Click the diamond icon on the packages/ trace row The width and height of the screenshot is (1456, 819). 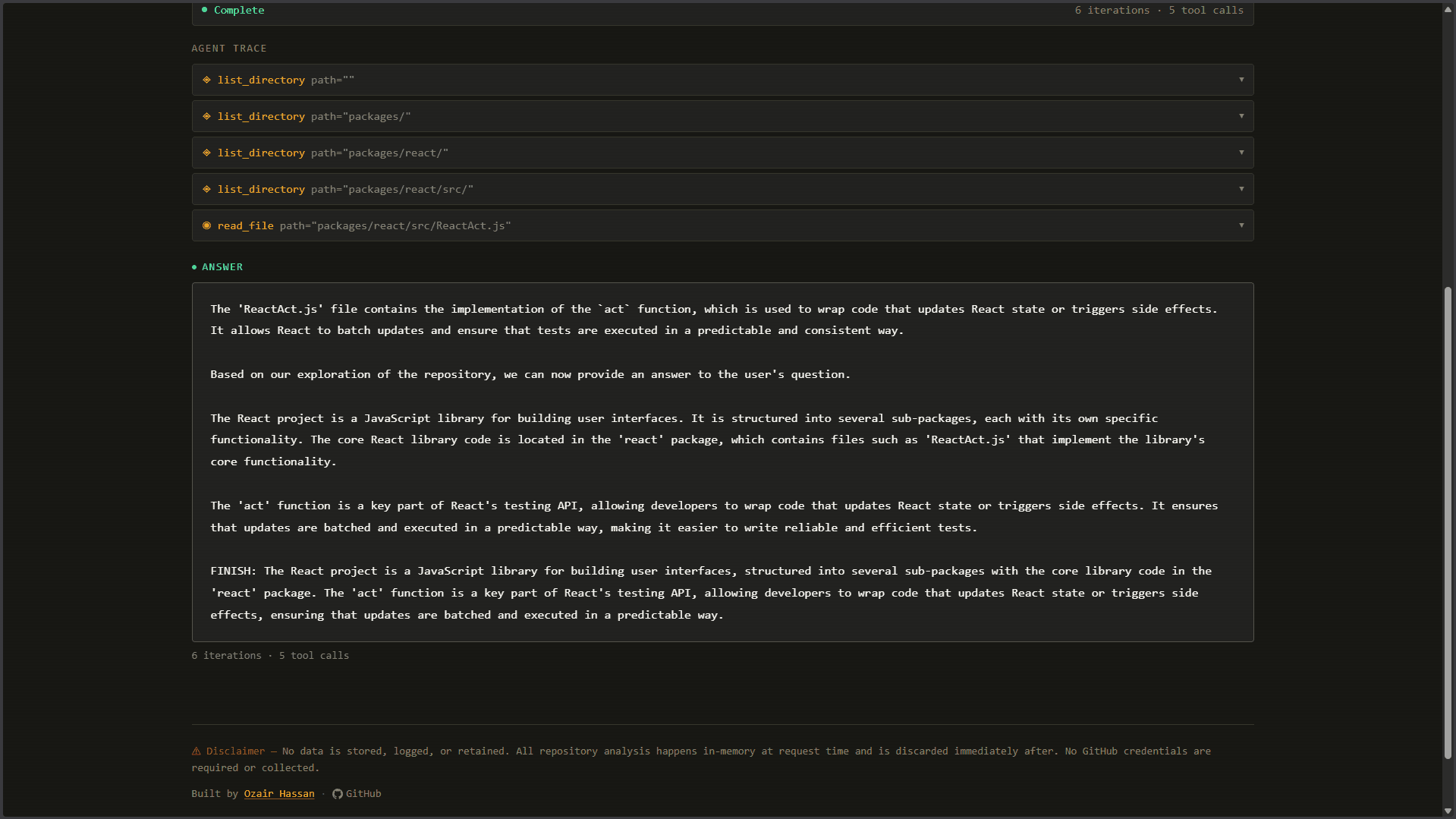click(206, 116)
